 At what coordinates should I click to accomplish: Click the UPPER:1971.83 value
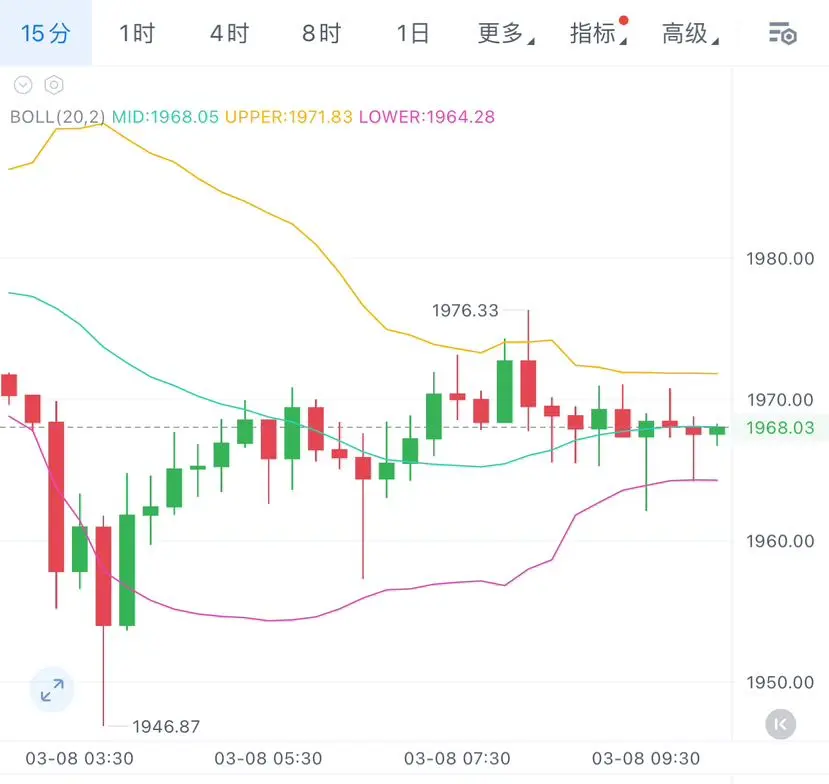point(288,117)
